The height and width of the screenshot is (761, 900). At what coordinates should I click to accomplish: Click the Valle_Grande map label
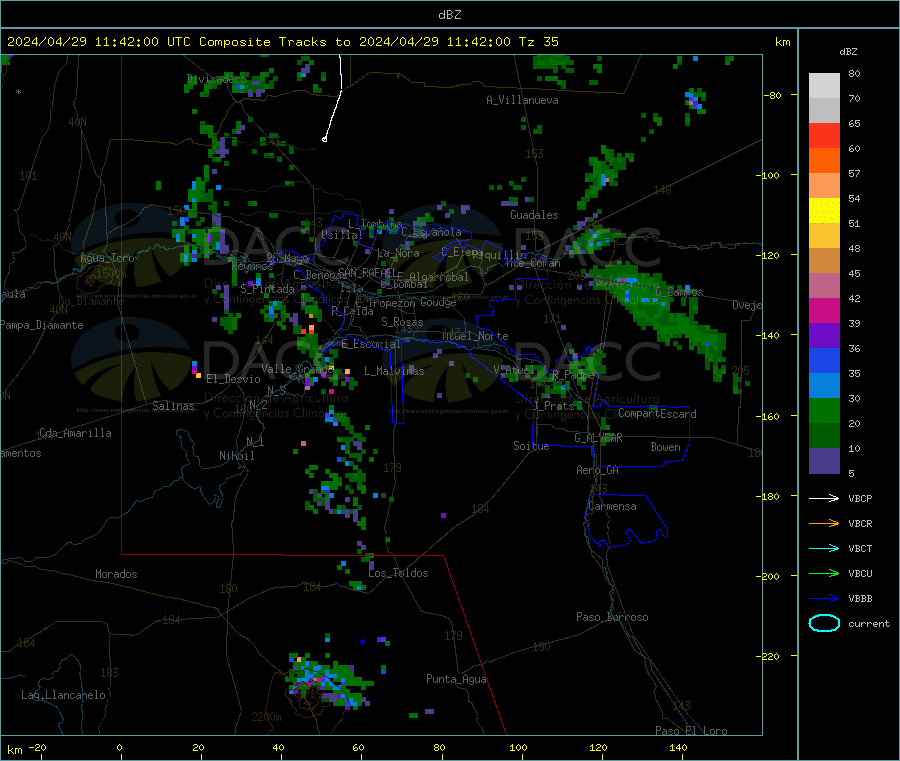[x=297, y=368]
